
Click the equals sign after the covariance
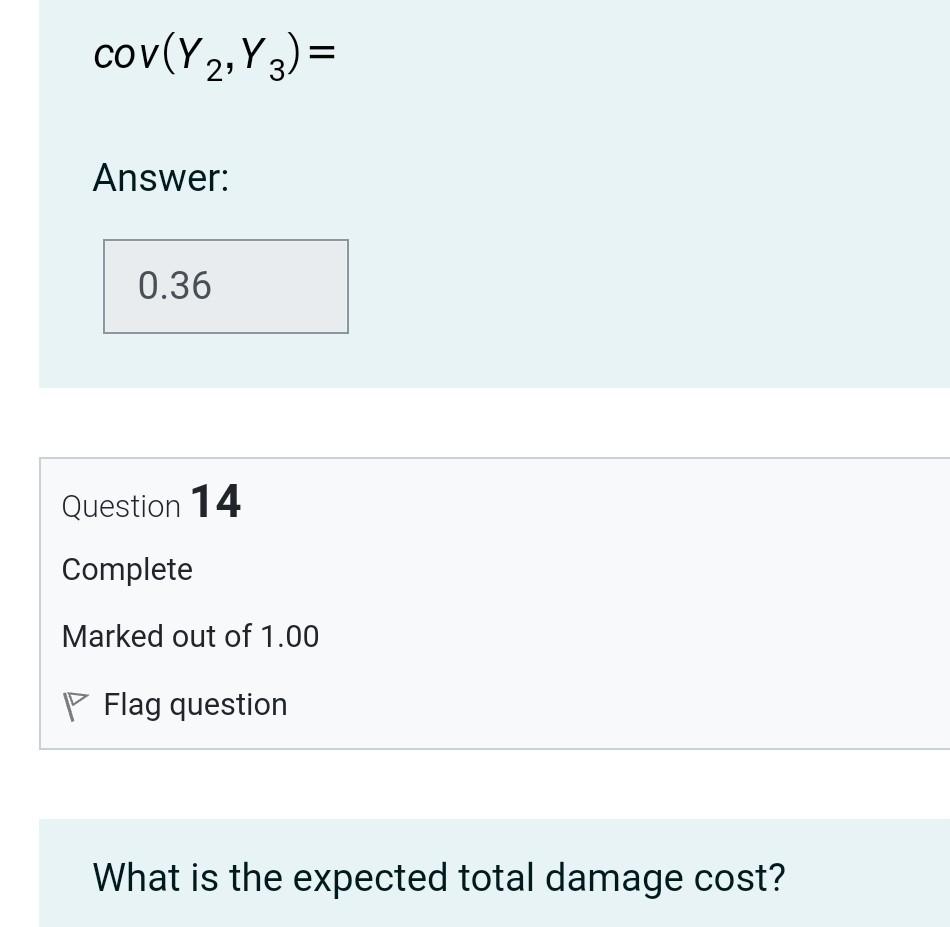(322, 53)
